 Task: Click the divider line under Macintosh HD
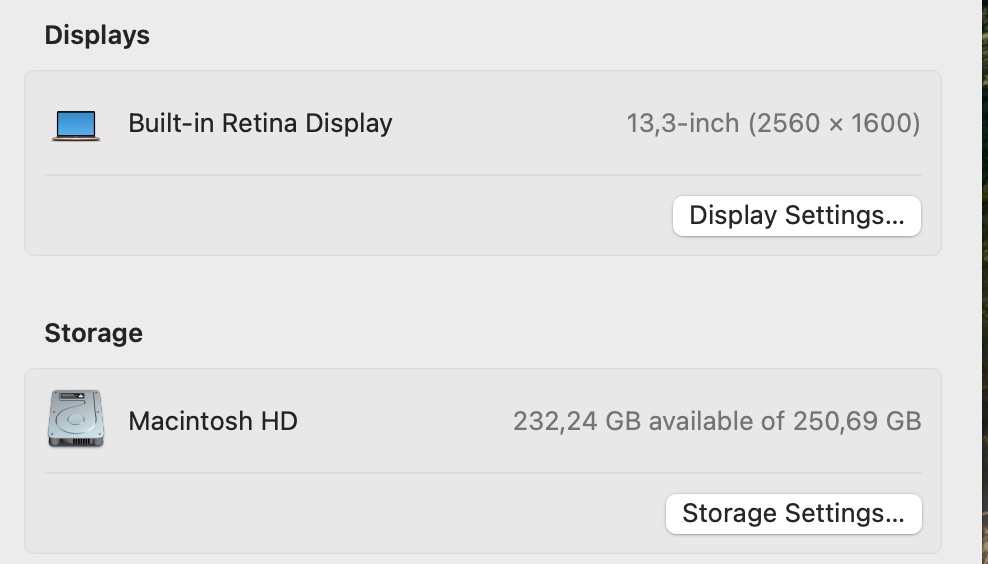[x=482, y=473]
